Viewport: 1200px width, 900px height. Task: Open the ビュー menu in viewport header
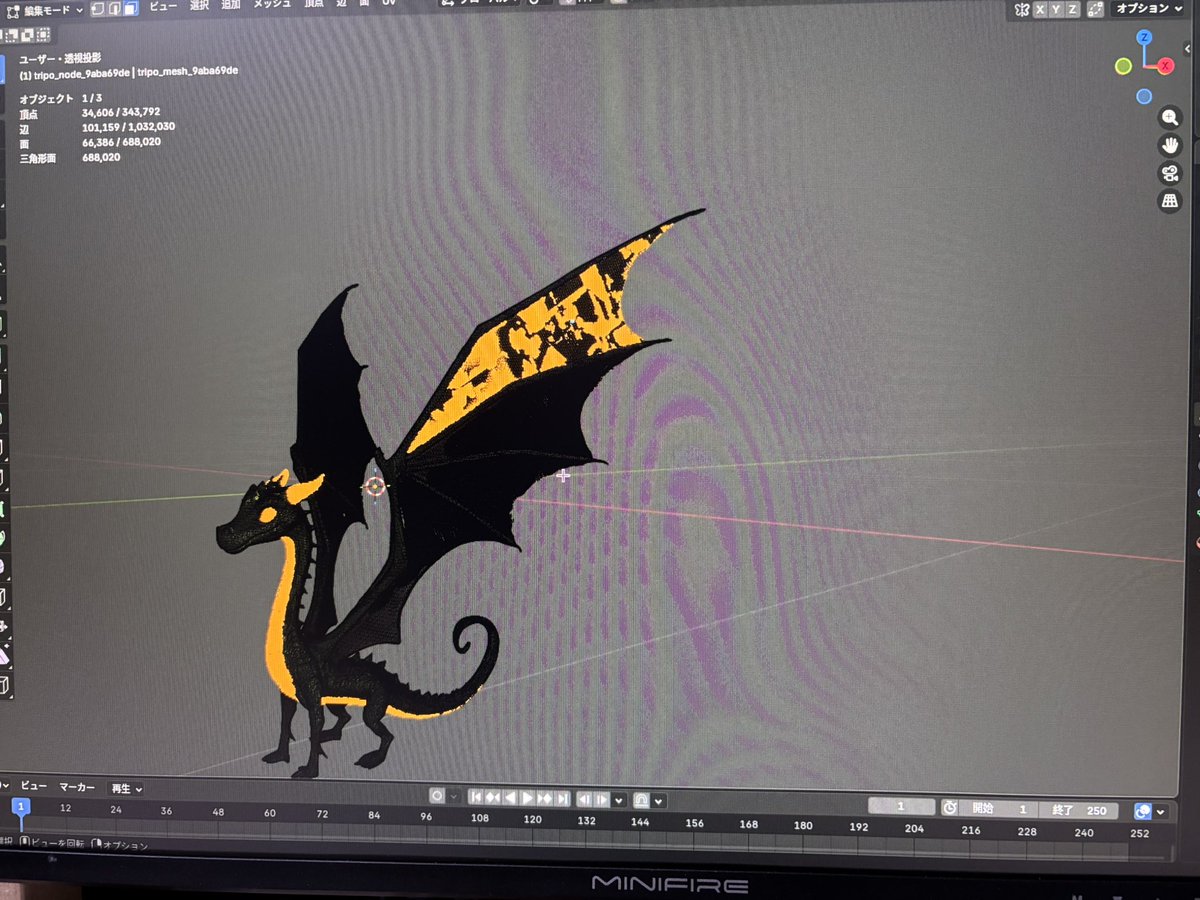click(x=163, y=5)
